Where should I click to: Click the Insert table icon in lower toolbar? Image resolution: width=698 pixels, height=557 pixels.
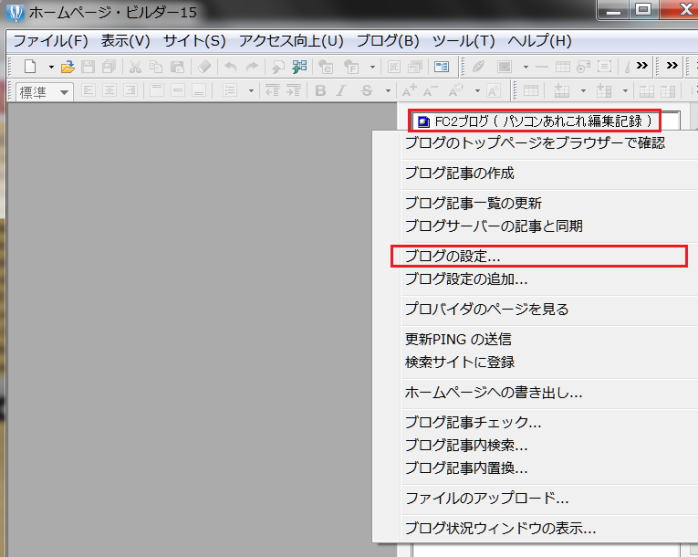click(x=531, y=91)
